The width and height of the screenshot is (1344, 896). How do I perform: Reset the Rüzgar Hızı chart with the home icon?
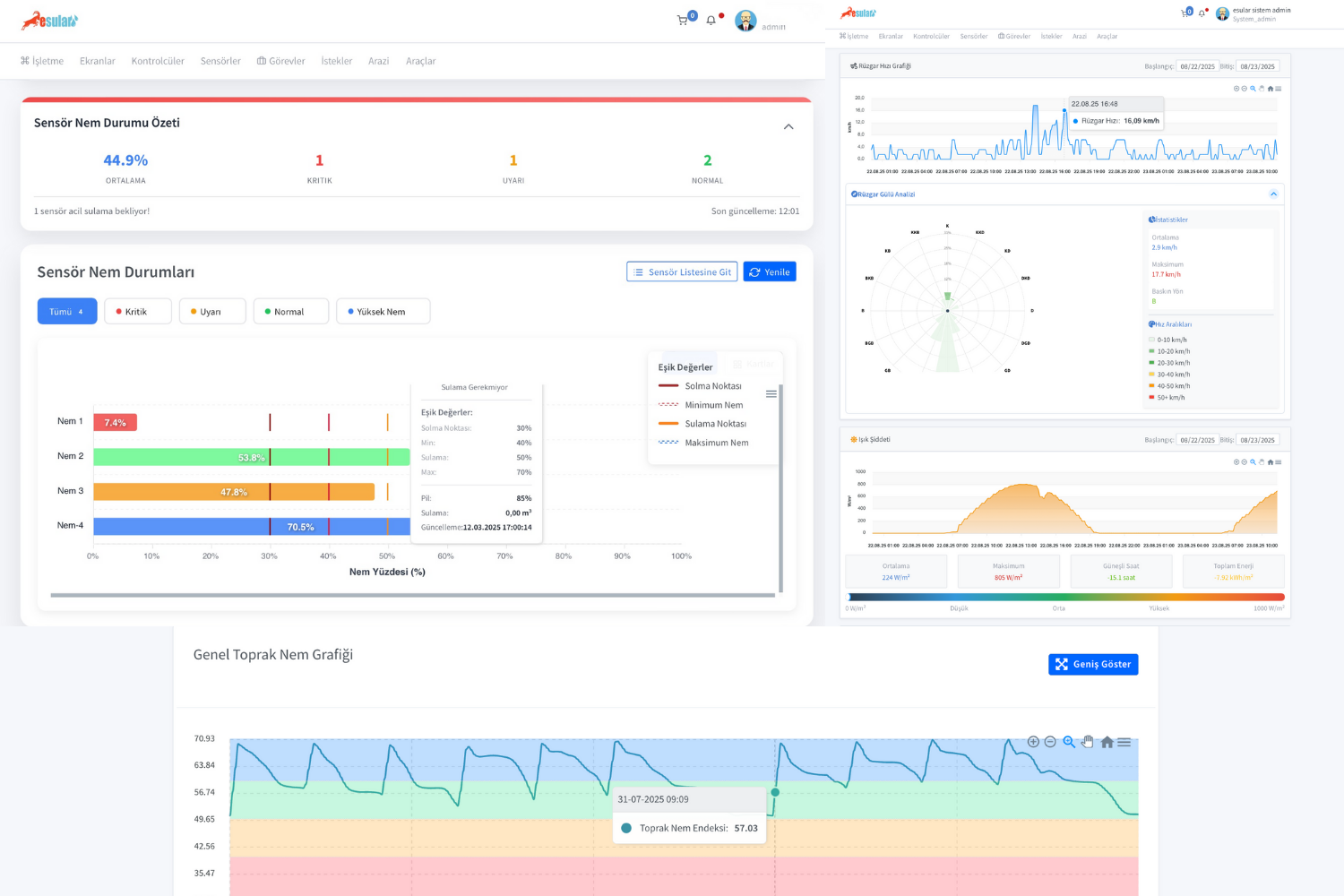click(1271, 89)
